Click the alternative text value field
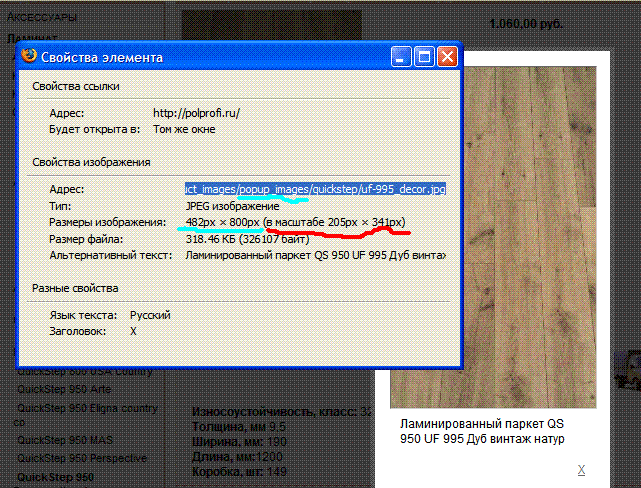 [x=314, y=256]
